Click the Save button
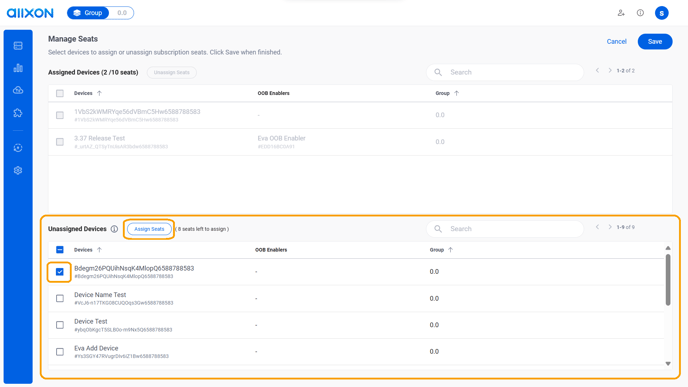The width and height of the screenshot is (688, 387). pos(655,42)
